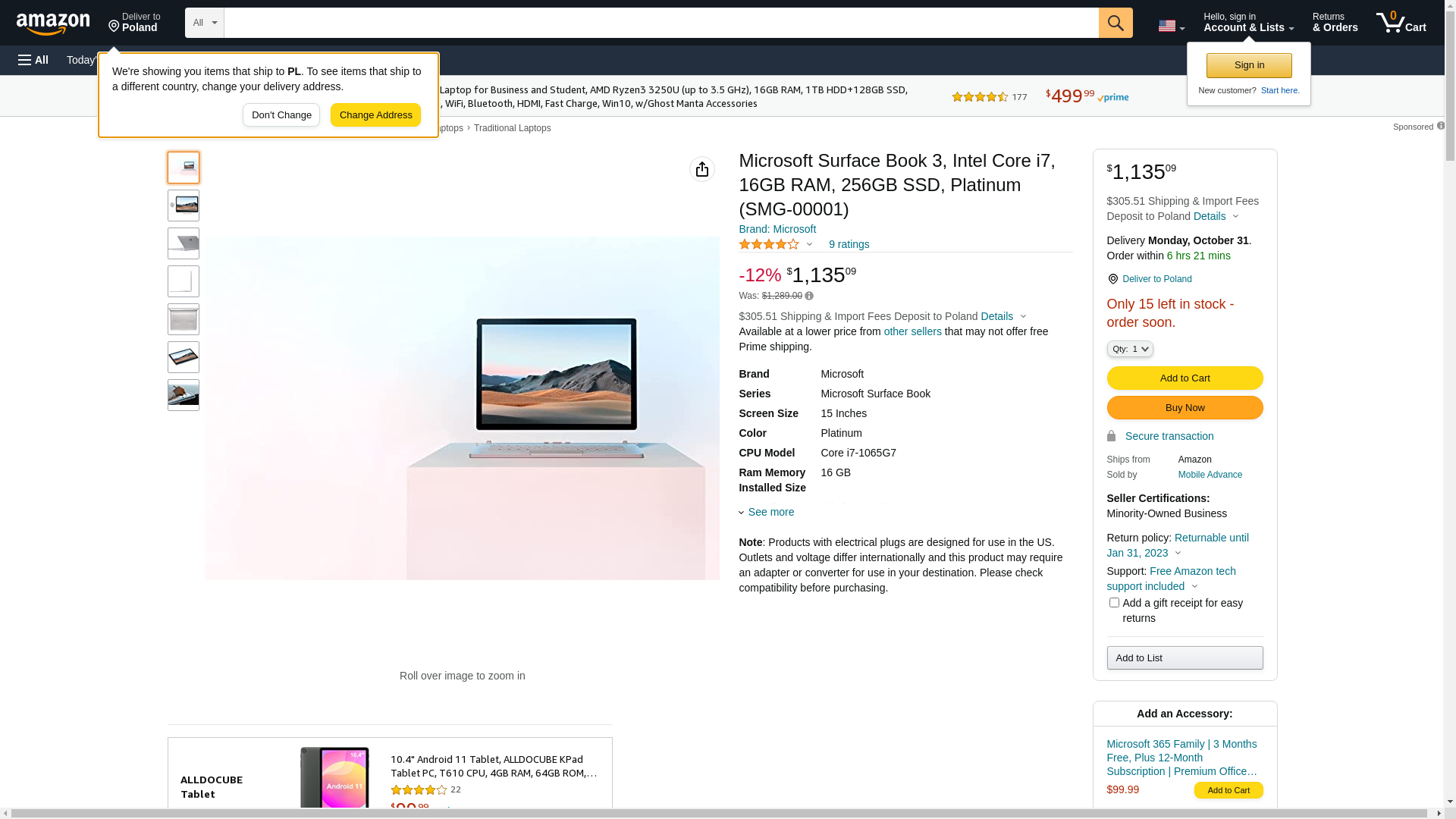Click the info icon beside Was price
1456x819 pixels.
pos(809,297)
